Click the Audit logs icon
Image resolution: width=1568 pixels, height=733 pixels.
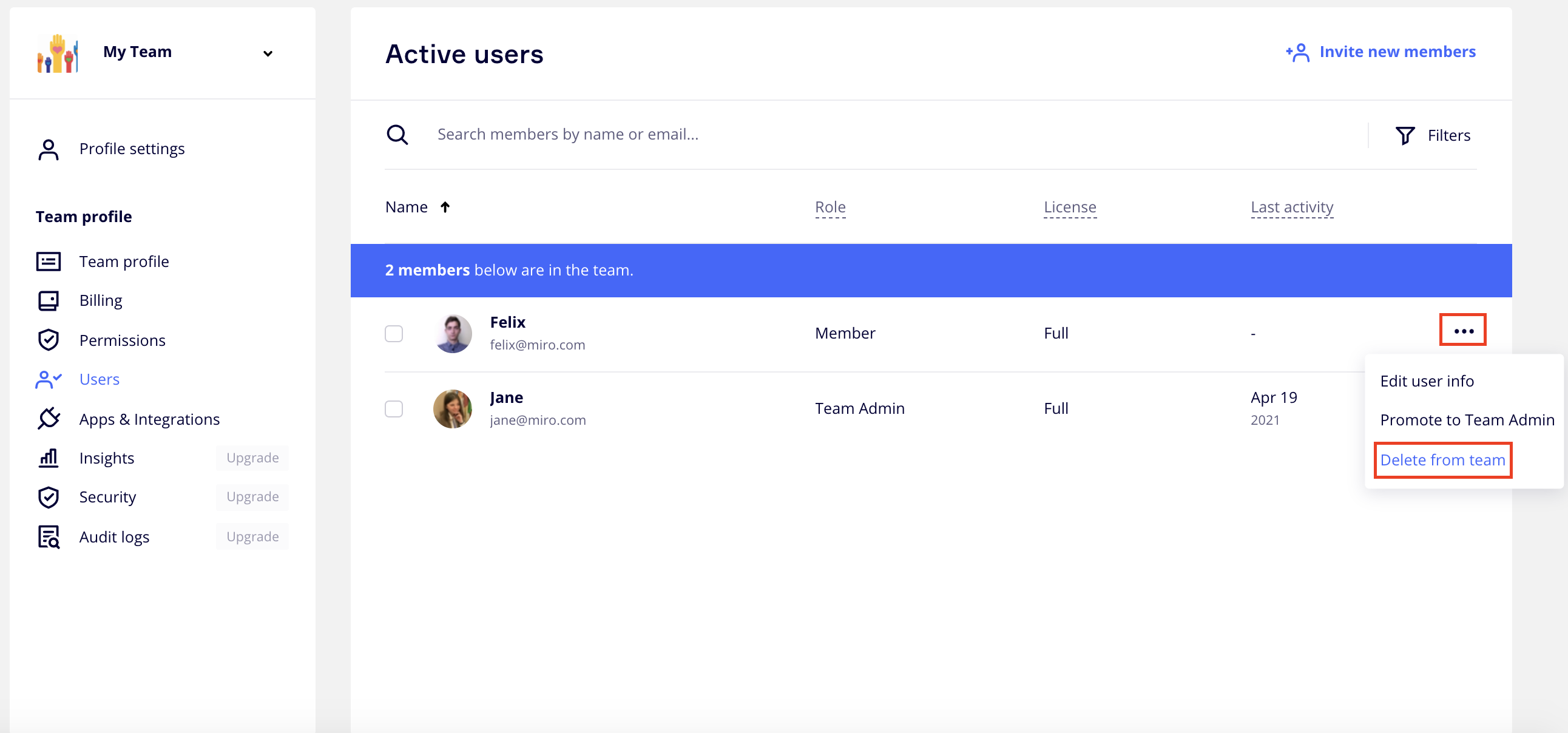(48, 537)
